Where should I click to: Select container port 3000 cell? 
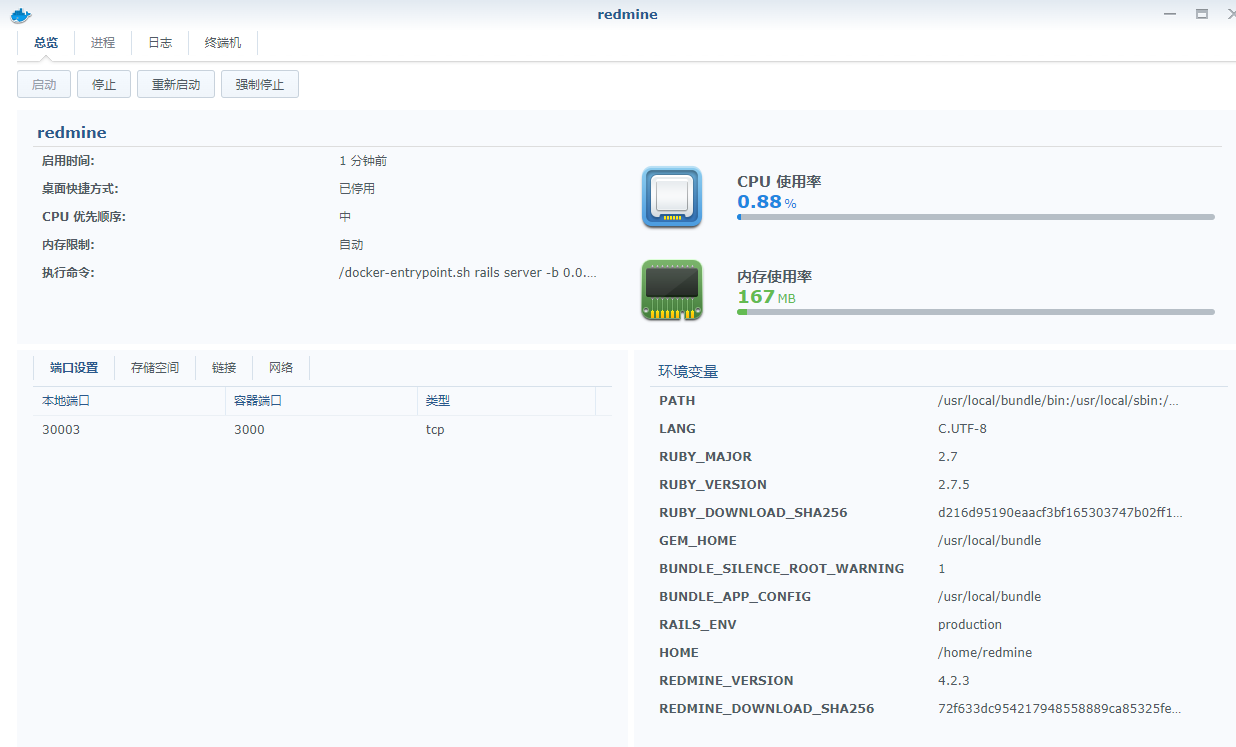coord(250,429)
